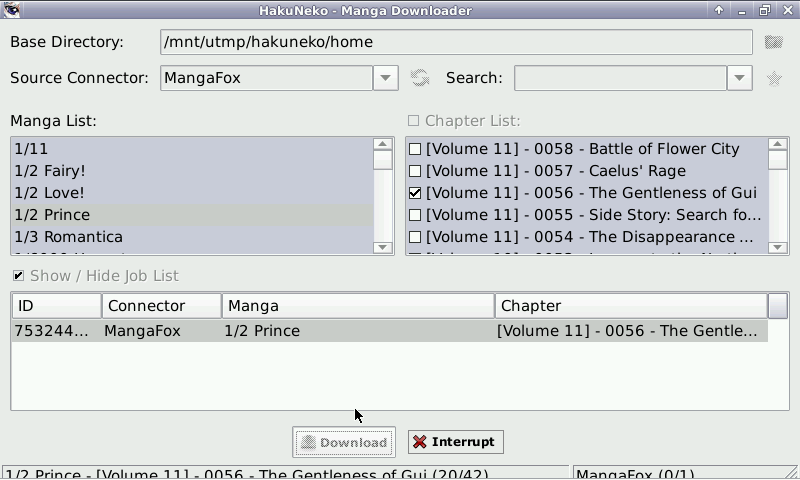Toggle Show / Hide Job List checkbox
Viewport: 800px width, 480px height.
coord(18,276)
